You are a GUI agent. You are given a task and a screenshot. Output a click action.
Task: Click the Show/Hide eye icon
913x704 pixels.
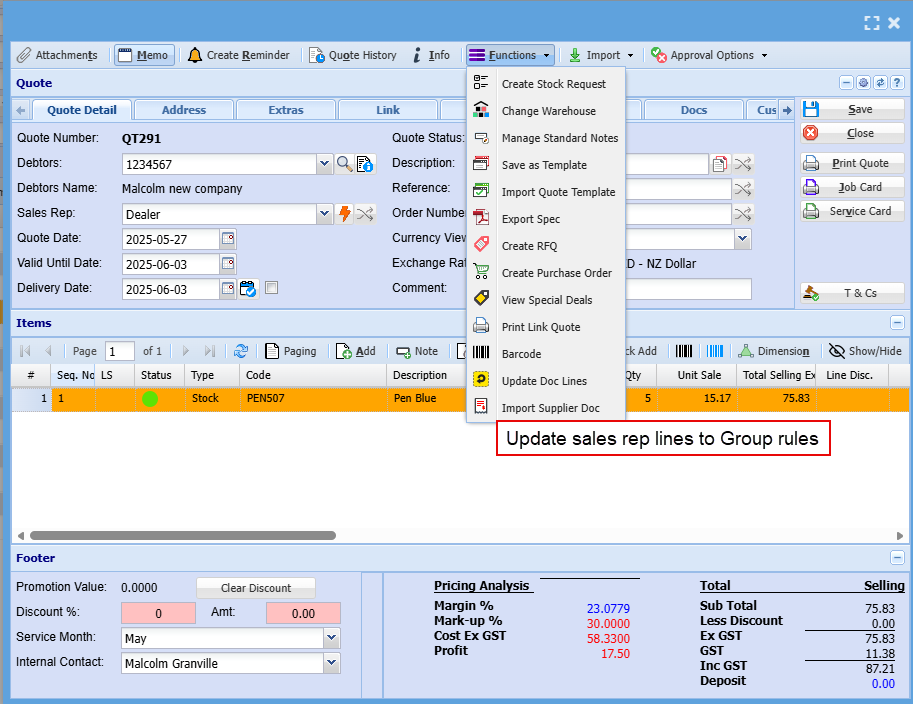837,351
